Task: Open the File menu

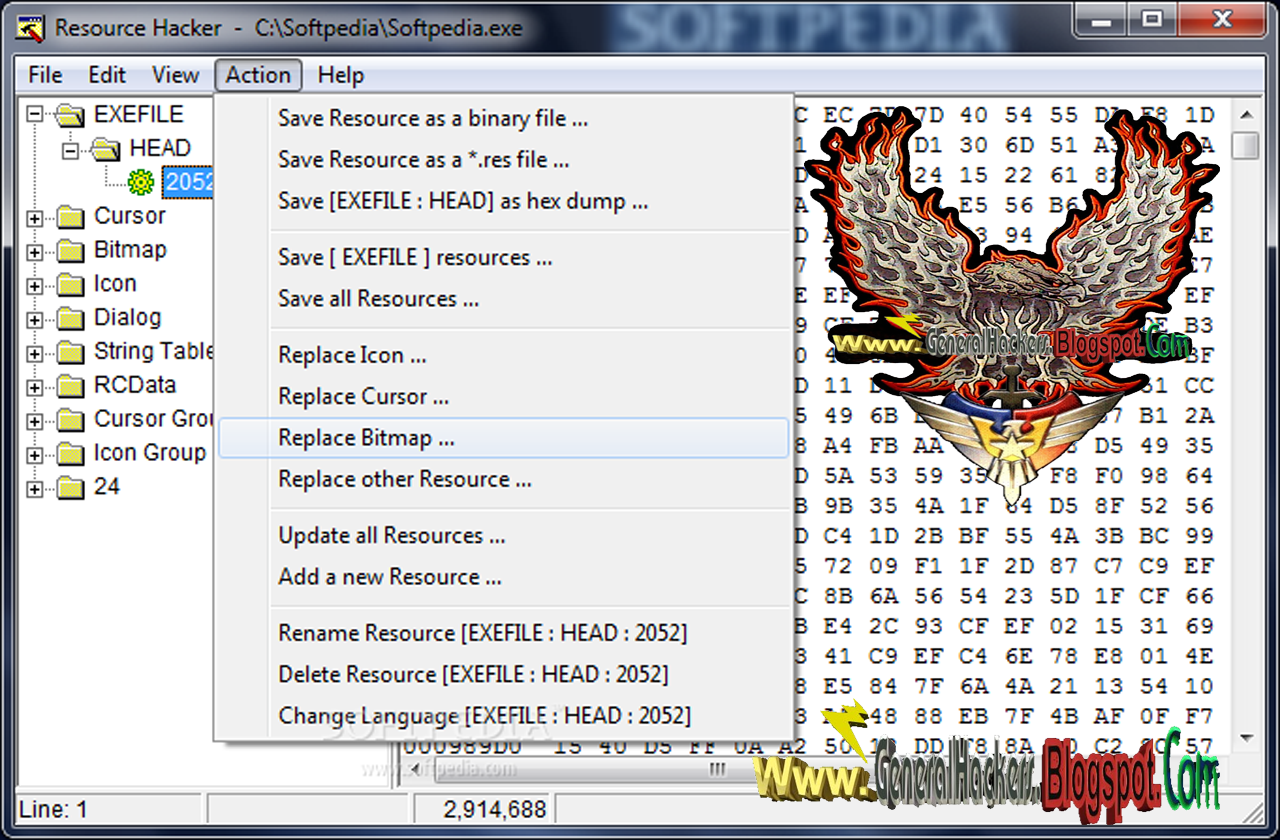Action: coord(45,75)
